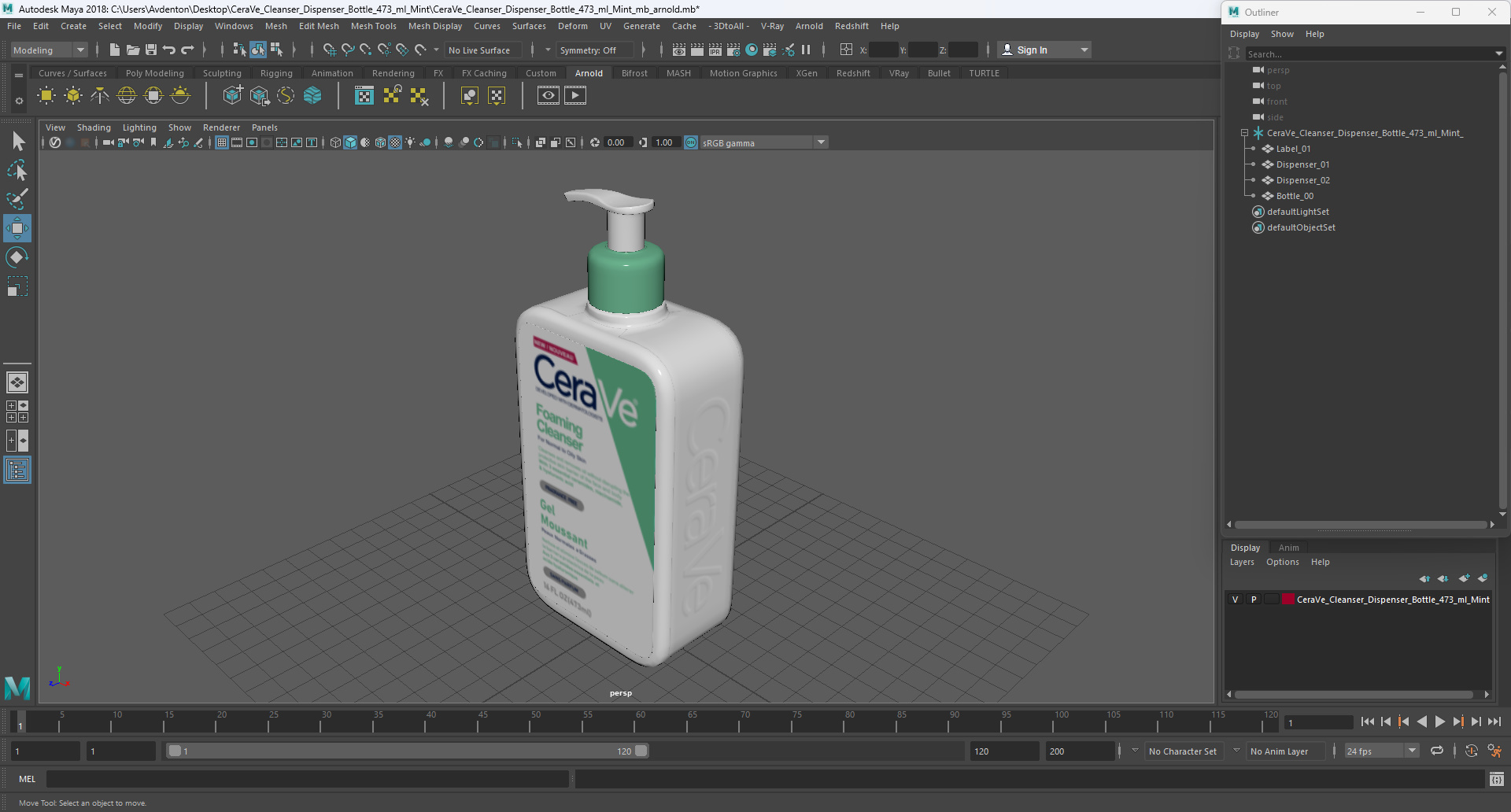Select Dispenser_01 in the Outliner
1511x812 pixels.
coord(1302,164)
